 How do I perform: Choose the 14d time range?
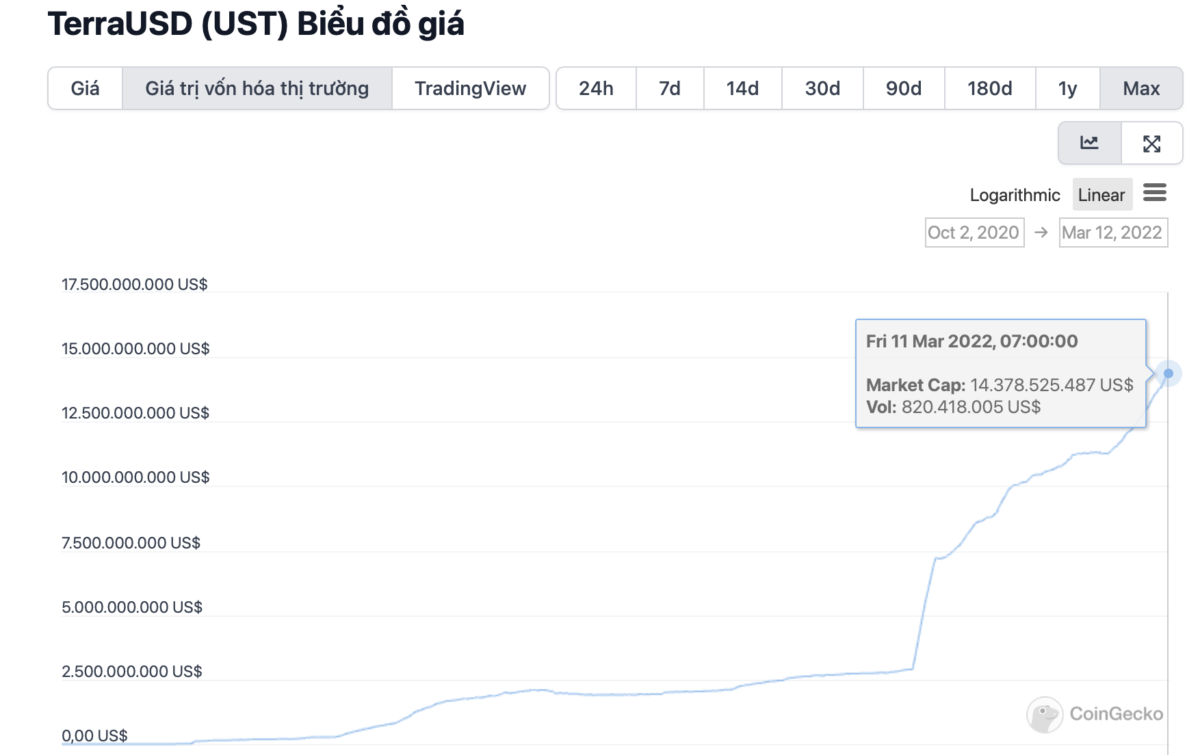(x=743, y=88)
